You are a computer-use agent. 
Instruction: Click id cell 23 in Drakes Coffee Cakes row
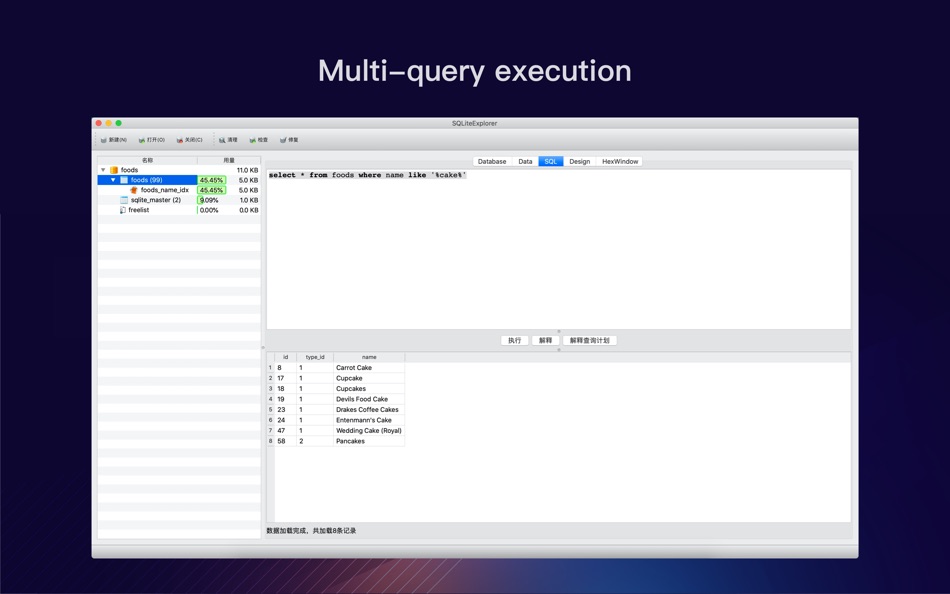(x=285, y=410)
